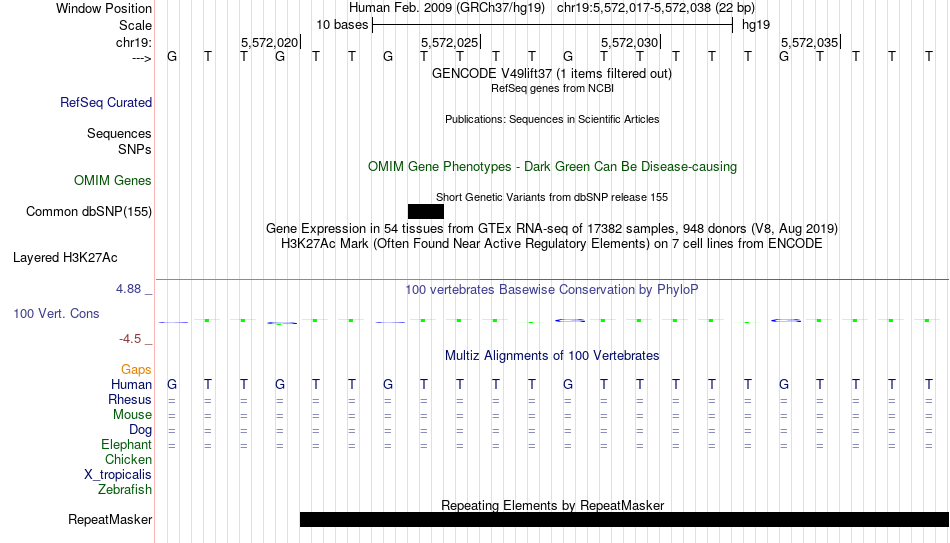Click the 4.88 PhyloP upper value

pyautogui.click(x=129, y=289)
